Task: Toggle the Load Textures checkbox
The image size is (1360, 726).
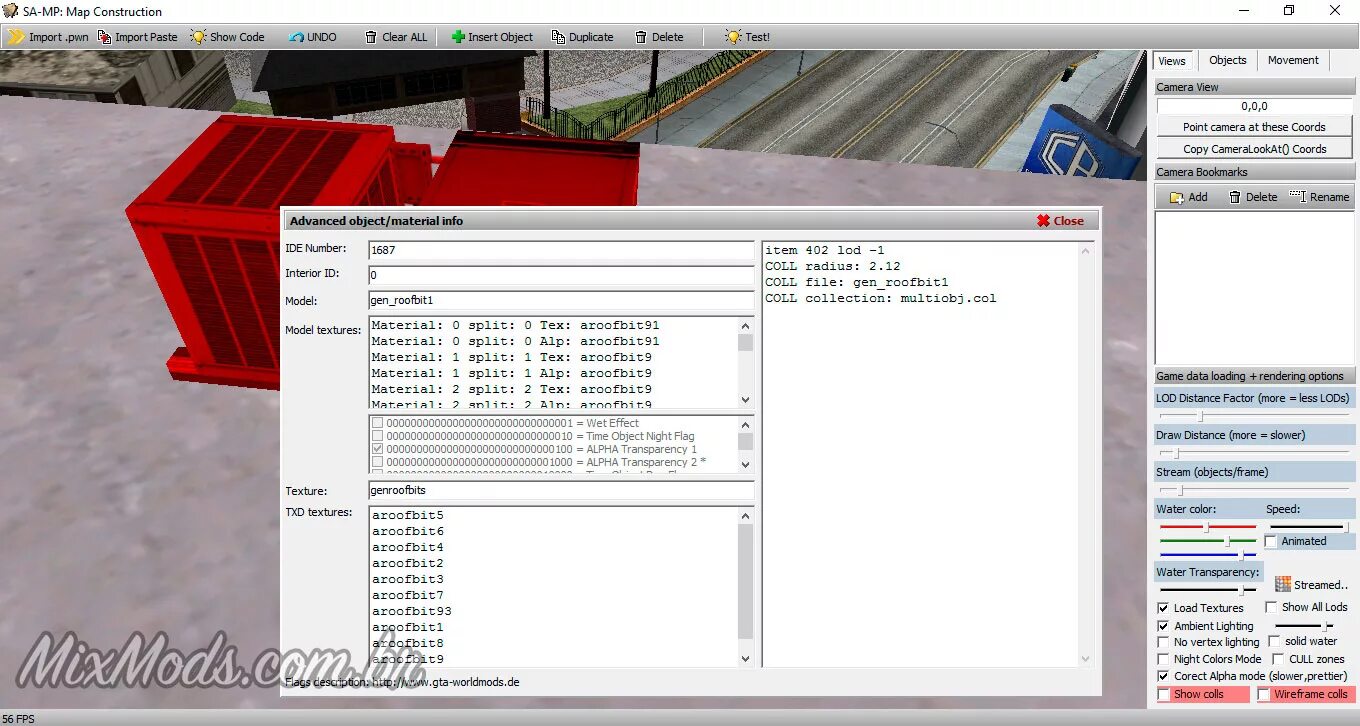Action: [1163, 608]
